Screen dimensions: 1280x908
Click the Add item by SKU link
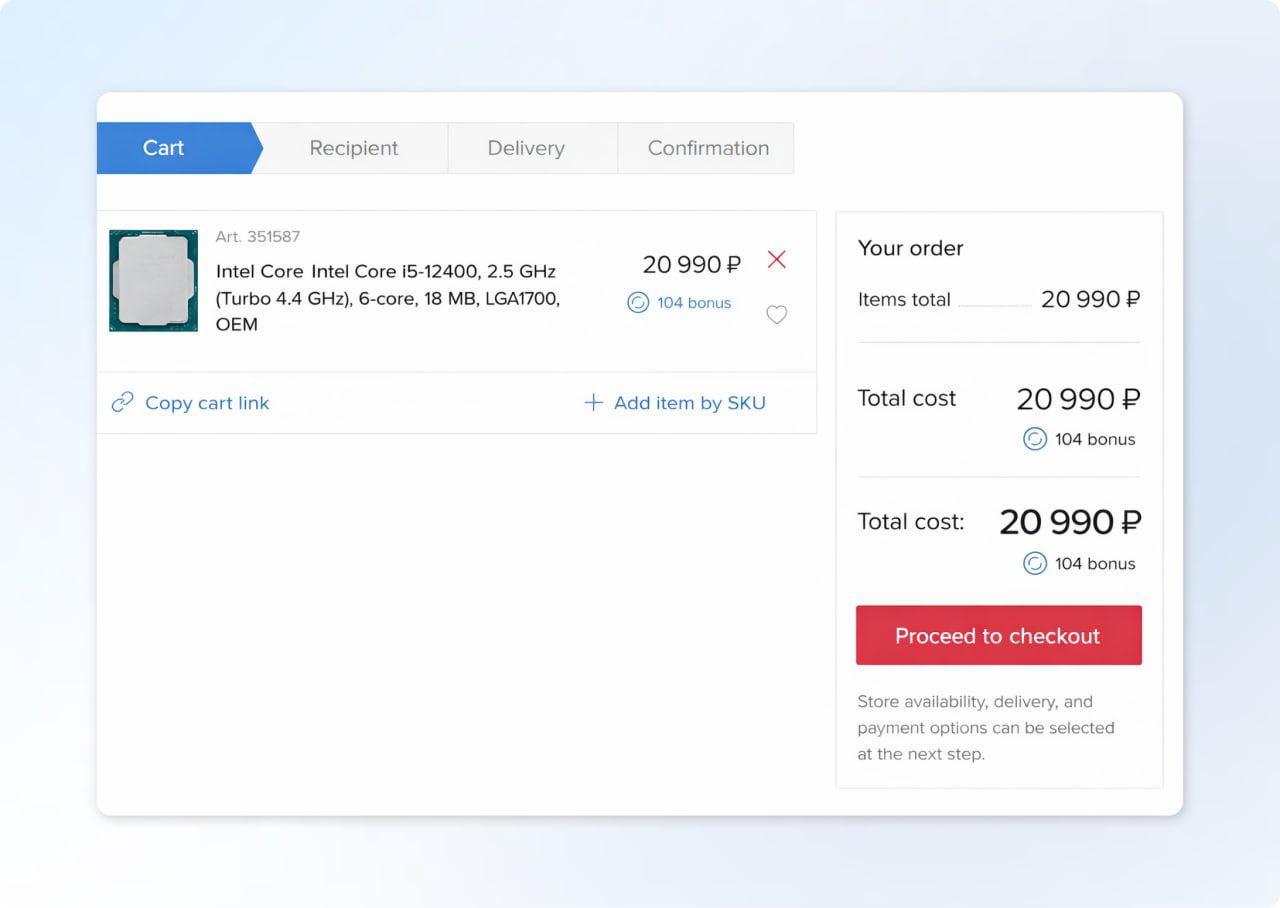pos(689,402)
